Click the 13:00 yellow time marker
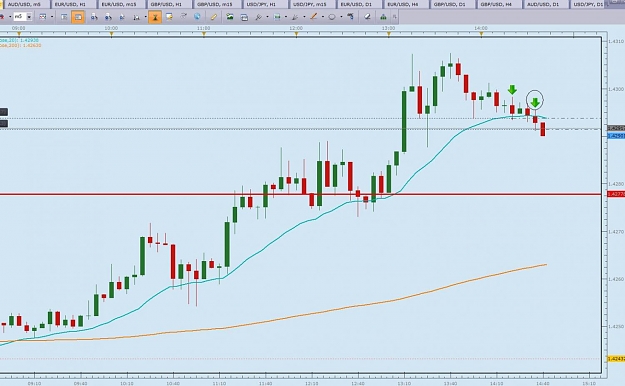 tap(389, 34)
